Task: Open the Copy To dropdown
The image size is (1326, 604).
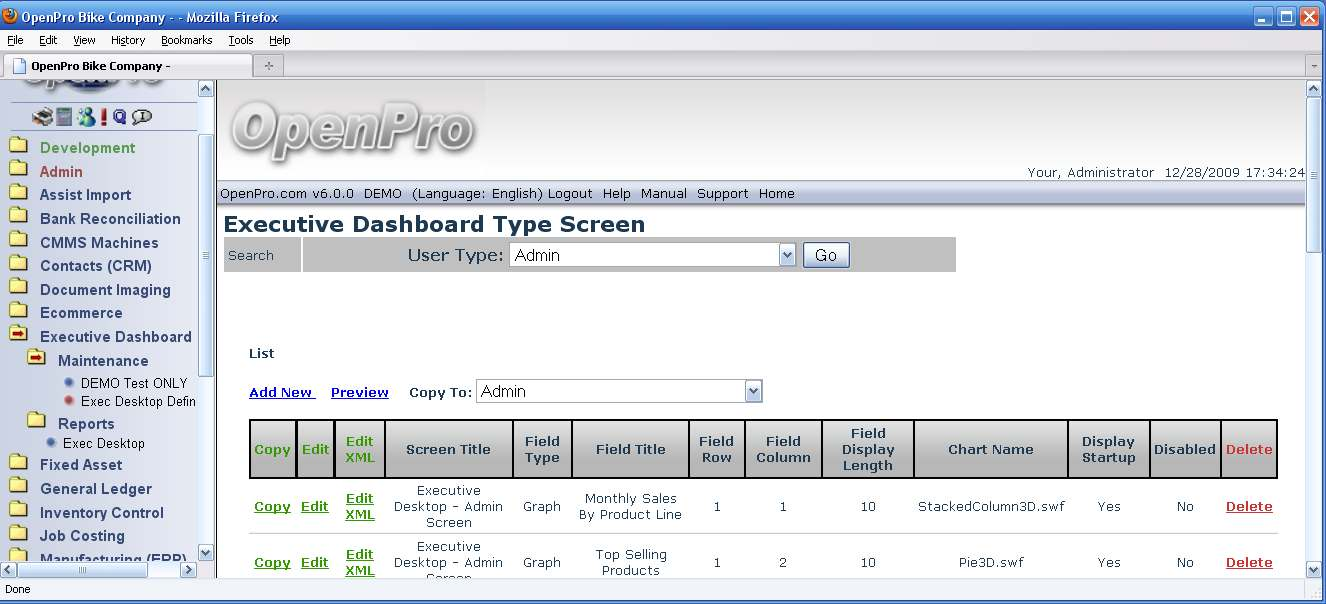Action: (x=753, y=392)
